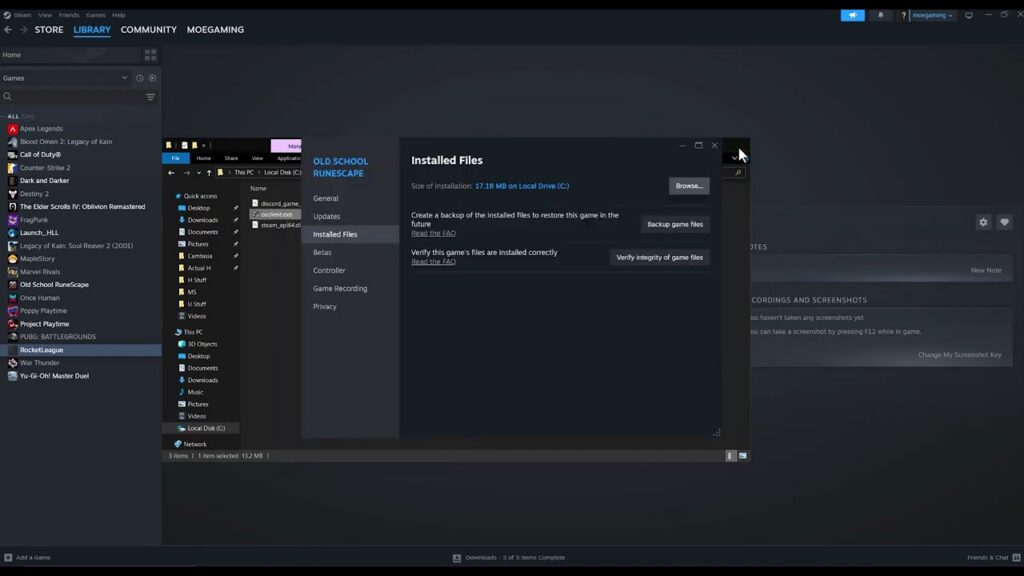Open the Downloads status icon

tap(456, 558)
